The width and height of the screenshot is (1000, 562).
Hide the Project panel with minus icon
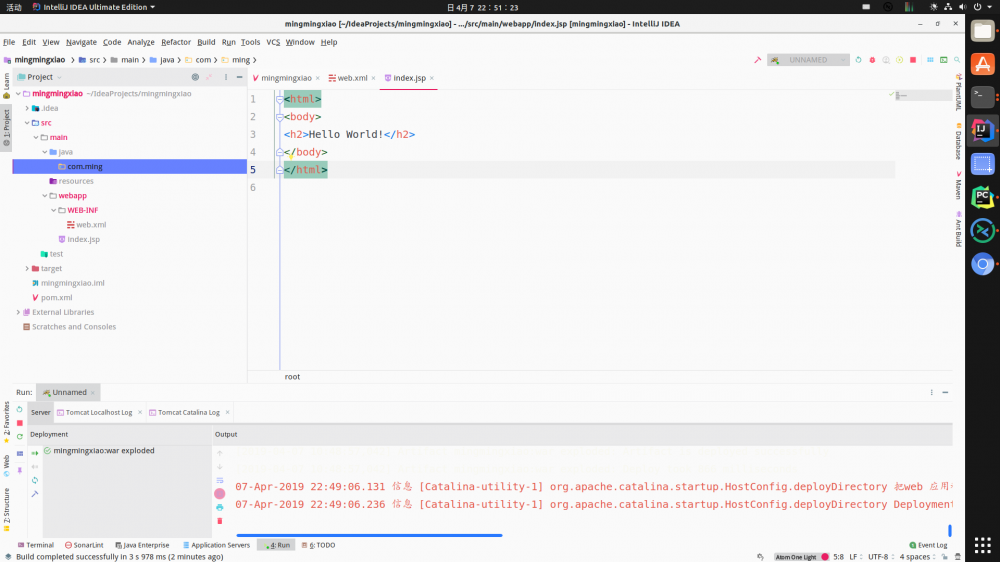tap(240, 77)
